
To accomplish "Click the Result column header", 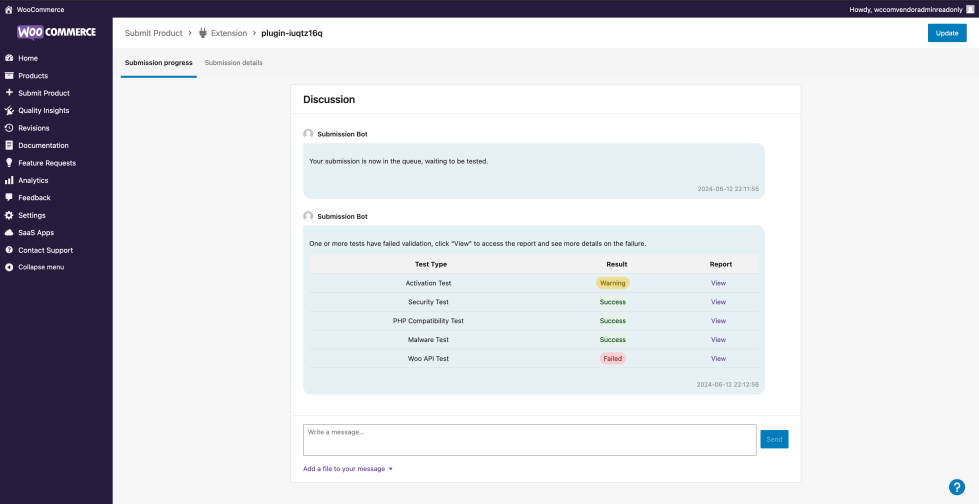I will 617,264.
